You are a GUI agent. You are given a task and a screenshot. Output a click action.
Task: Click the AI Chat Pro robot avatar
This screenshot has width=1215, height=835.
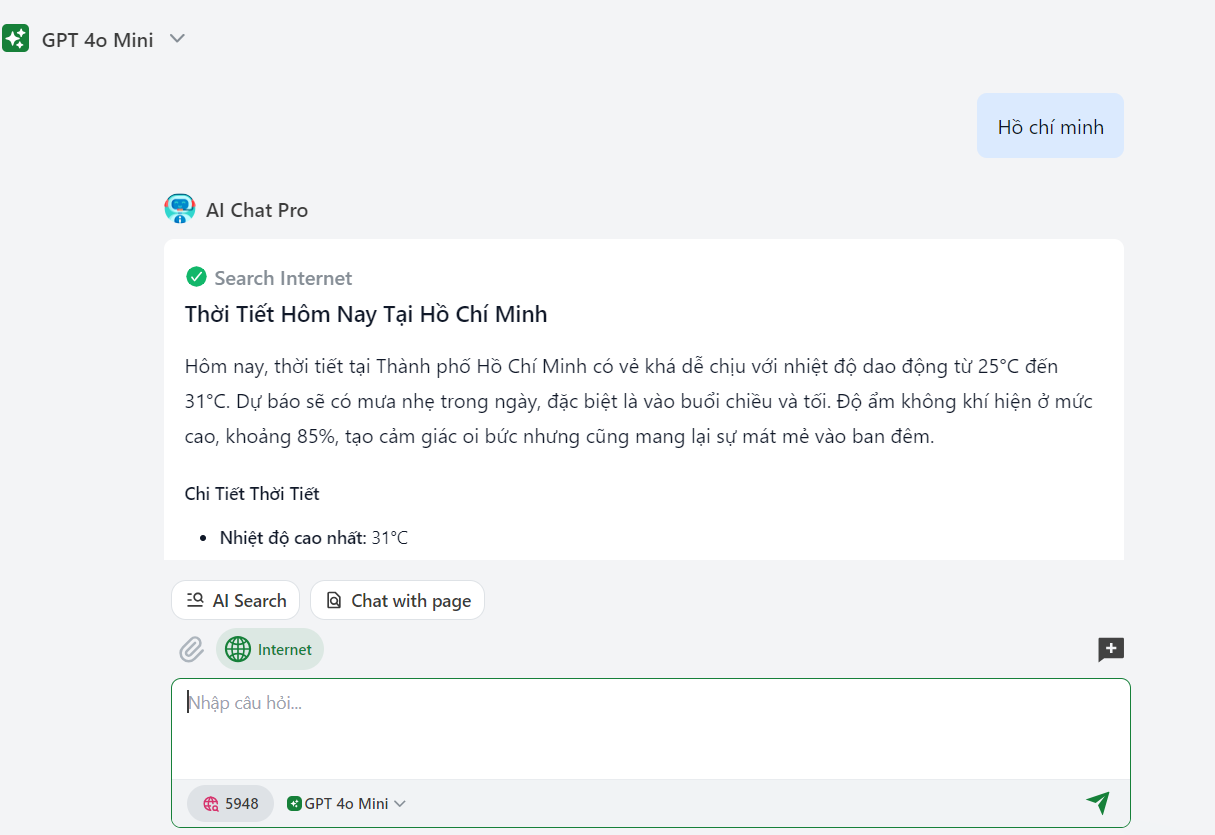tap(180, 209)
